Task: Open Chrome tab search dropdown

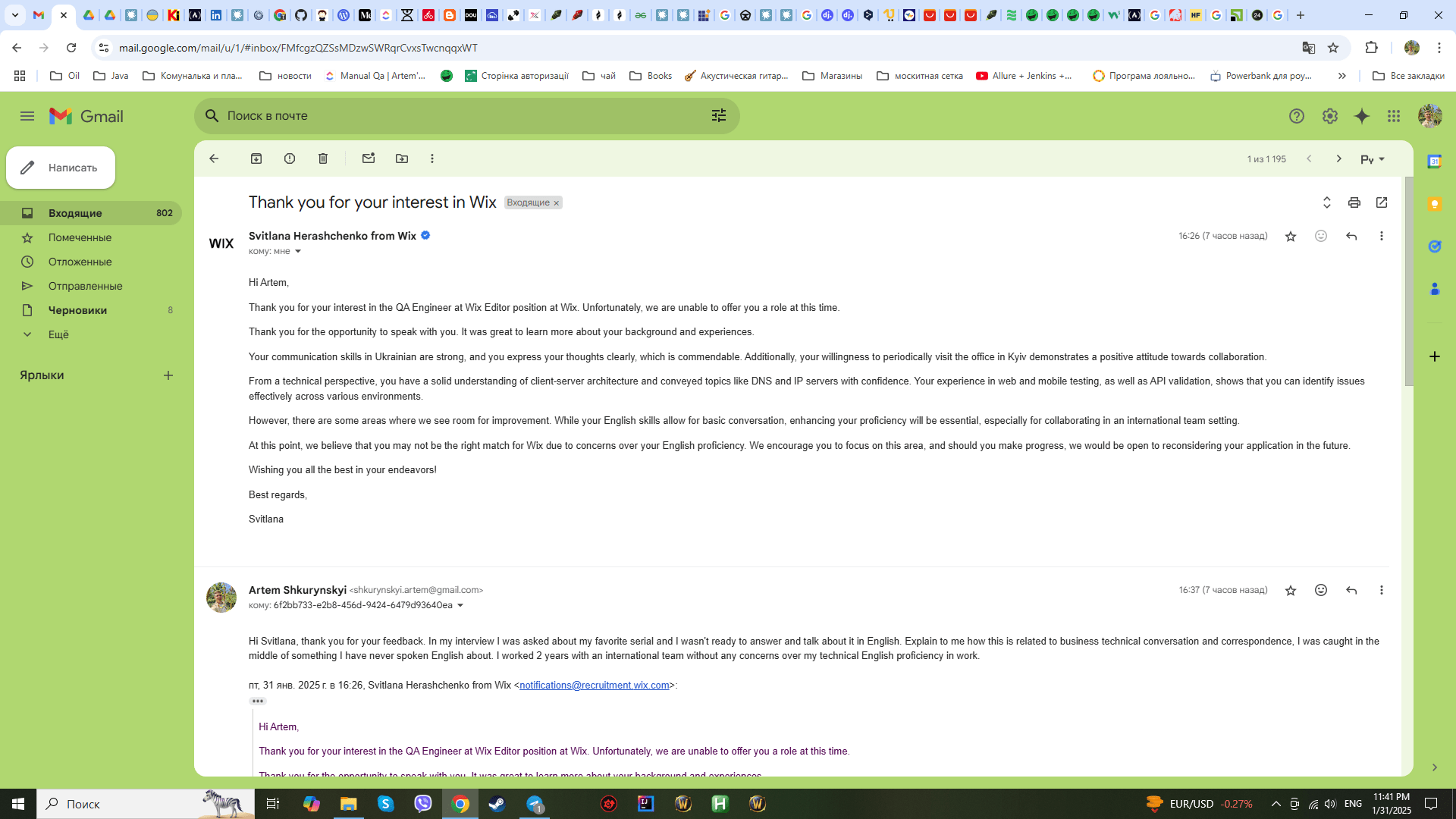Action: point(14,15)
